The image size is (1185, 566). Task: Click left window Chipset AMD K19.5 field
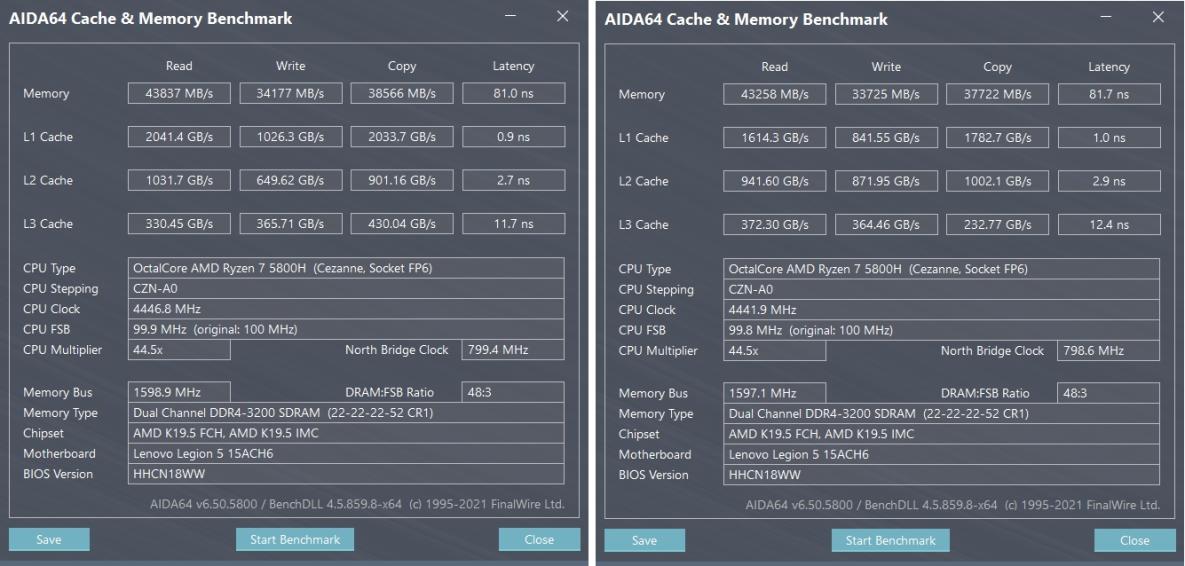pyautogui.click(x=346, y=433)
